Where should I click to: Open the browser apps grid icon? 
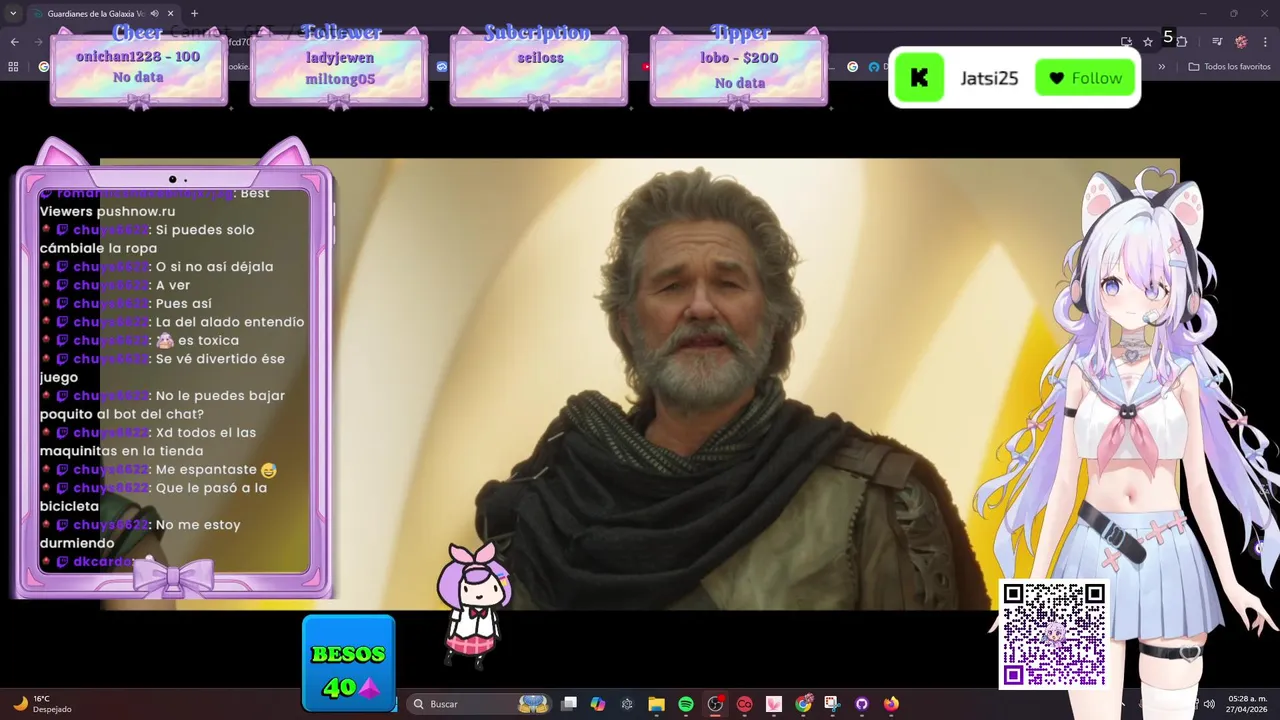[13, 67]
